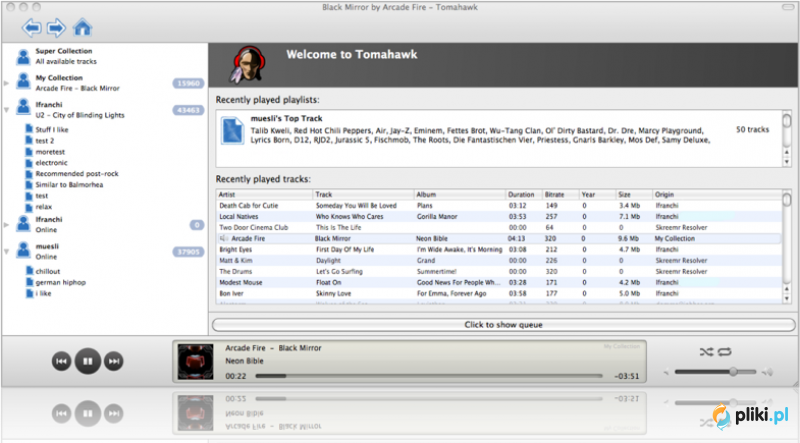This screenshot has height=443, width=800.
Task: Open the Recommended post-rock playlist icon
Action: pos(30,174)
